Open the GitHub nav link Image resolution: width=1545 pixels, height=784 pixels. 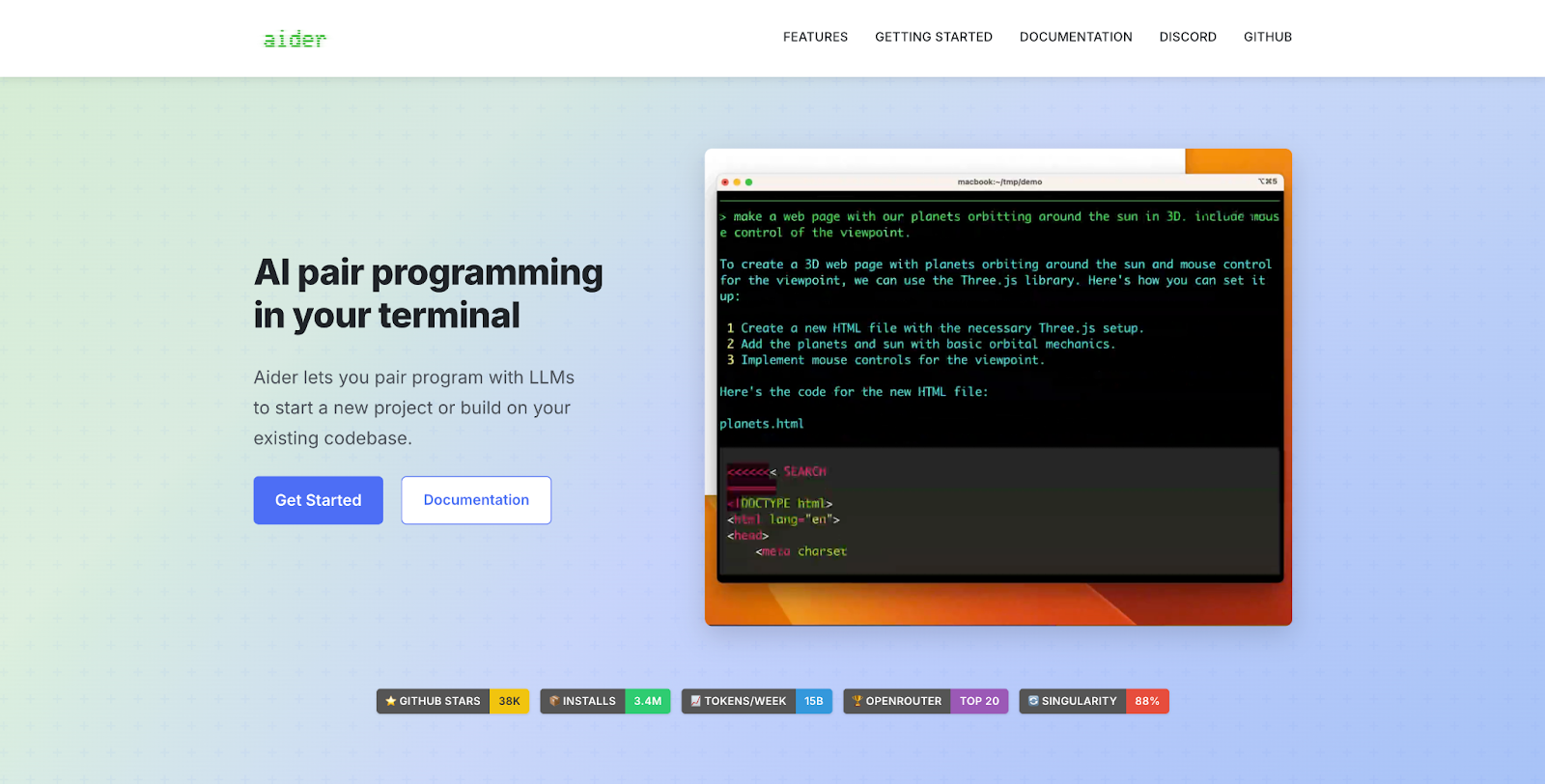pos(1268,37)
